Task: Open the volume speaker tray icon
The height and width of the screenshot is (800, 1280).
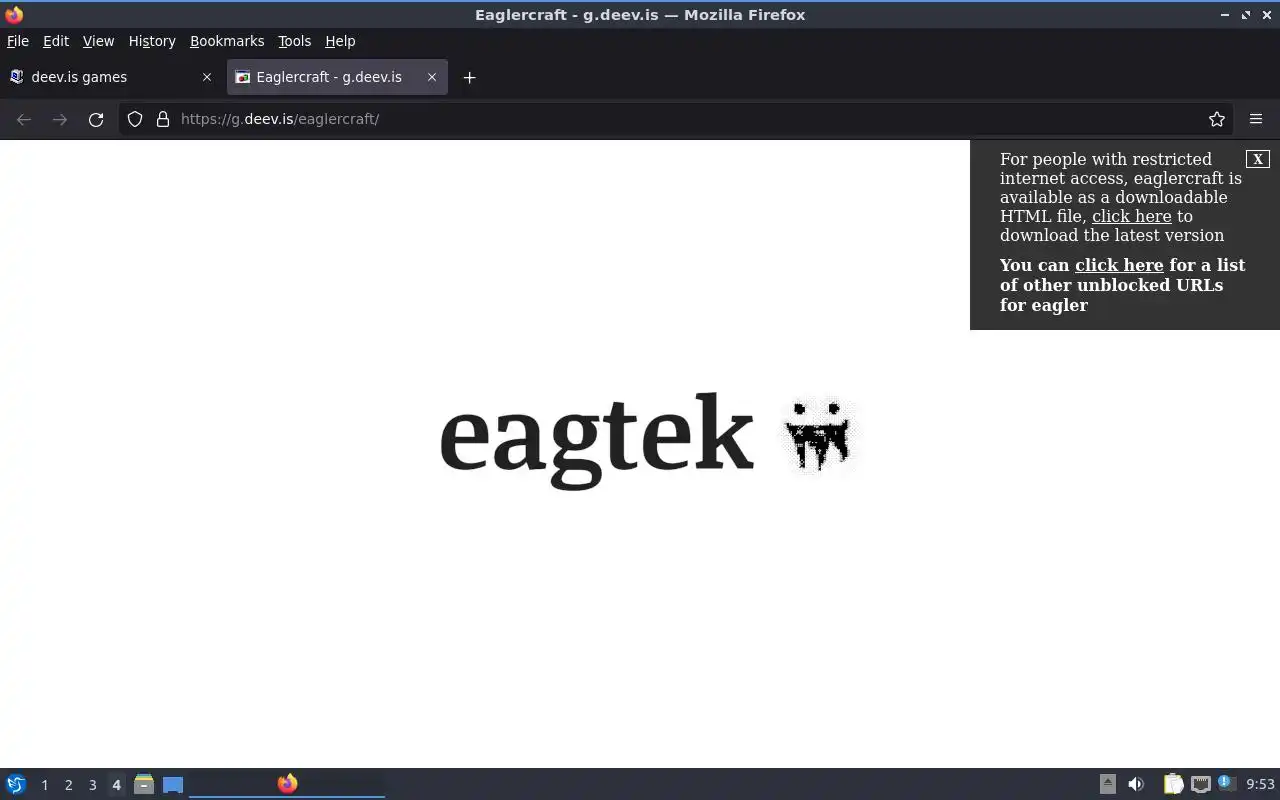Action: [1136, 784]
